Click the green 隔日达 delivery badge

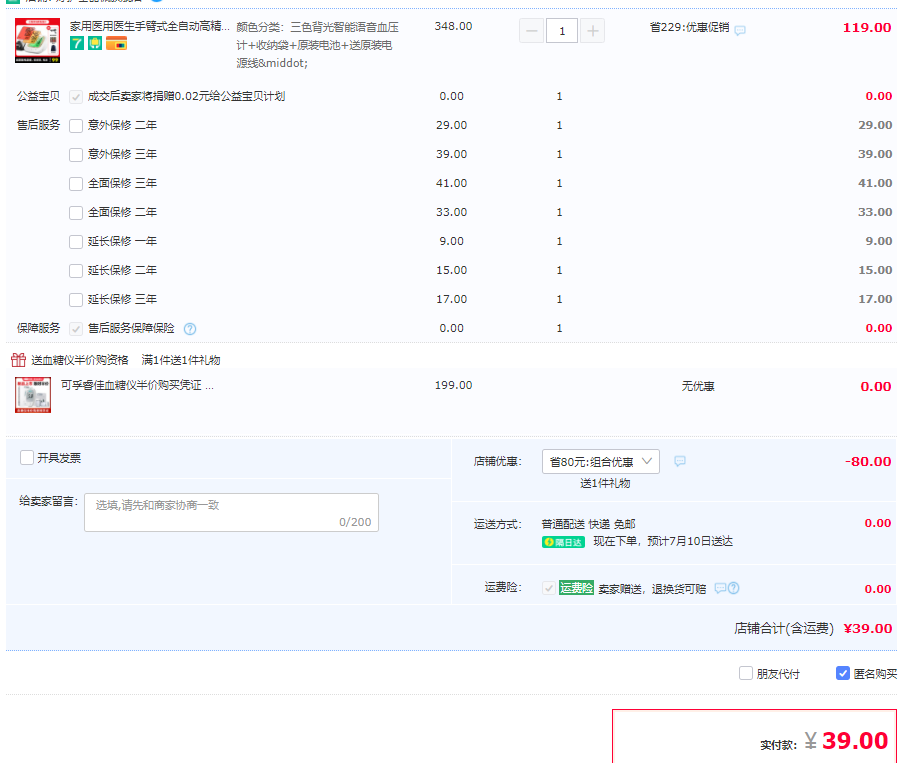point(563,542)
